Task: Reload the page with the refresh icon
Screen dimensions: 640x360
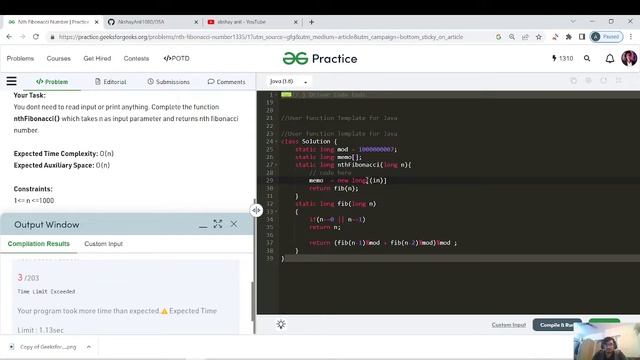Action: 36,37
